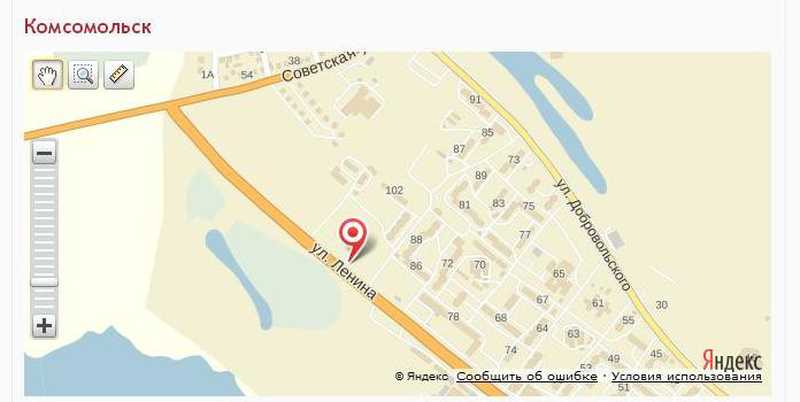Viewport: 800px width, 402px height.
Task: Click building number 102 on map
Action: click(x=394, y=190)
